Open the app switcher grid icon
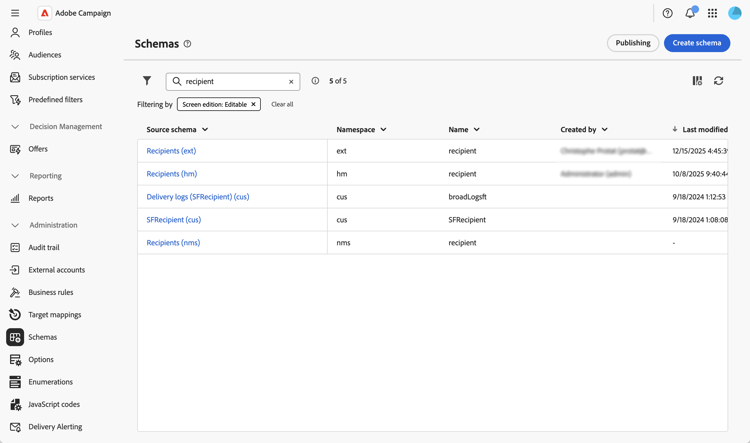The height and width of the screenshot is (443, 750). tap(712, 13)
